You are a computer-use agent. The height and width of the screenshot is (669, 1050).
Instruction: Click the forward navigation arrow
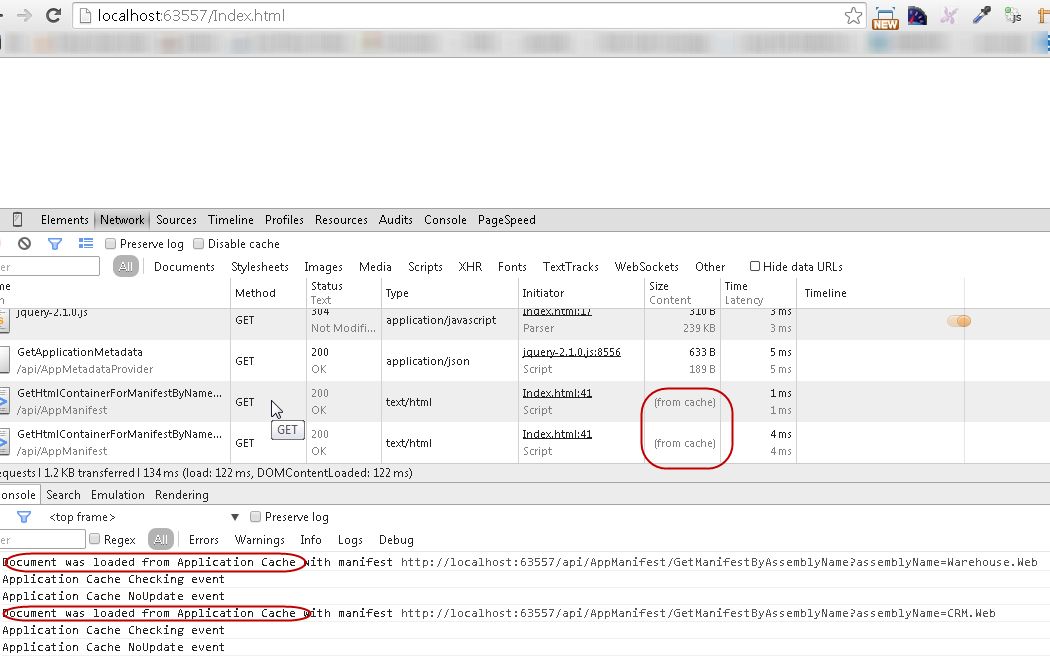click(24, 15)
